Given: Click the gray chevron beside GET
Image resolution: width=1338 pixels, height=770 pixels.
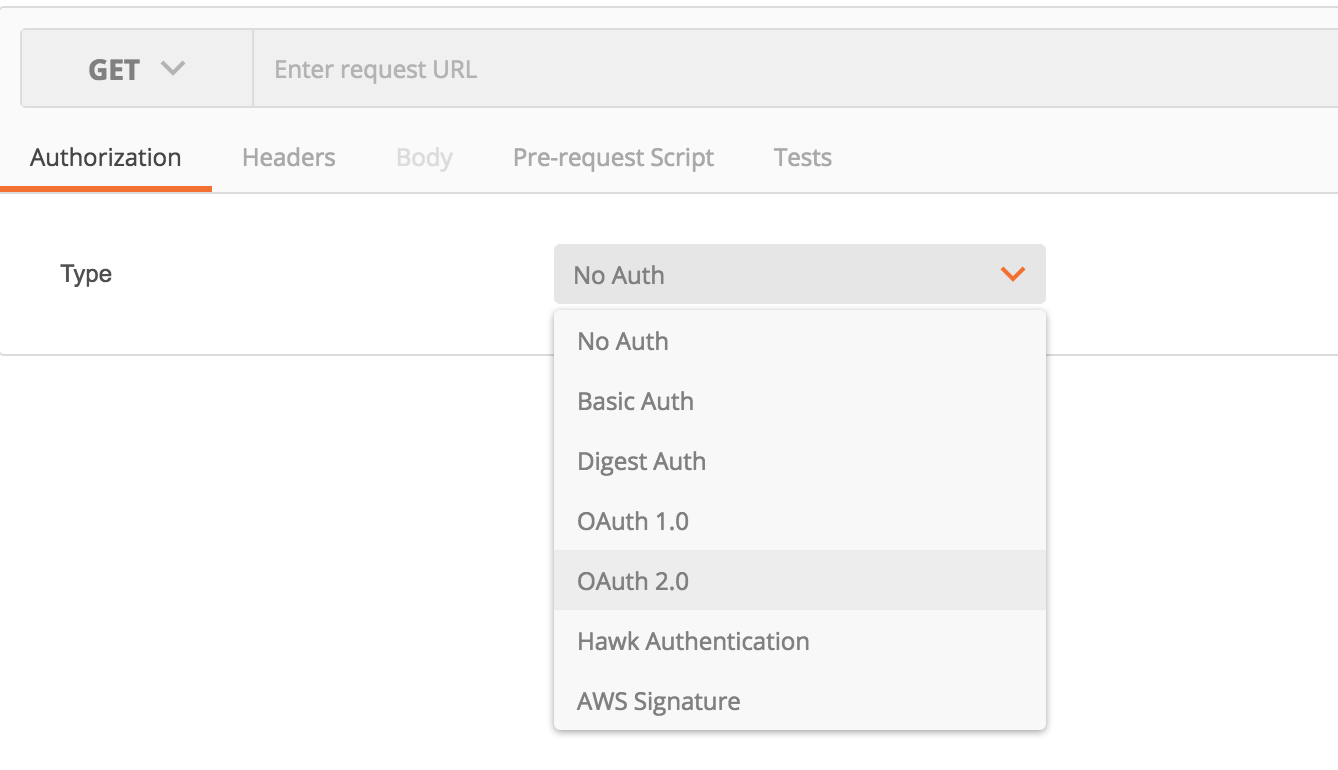Looking at the screenshot, I should point(173,68).
